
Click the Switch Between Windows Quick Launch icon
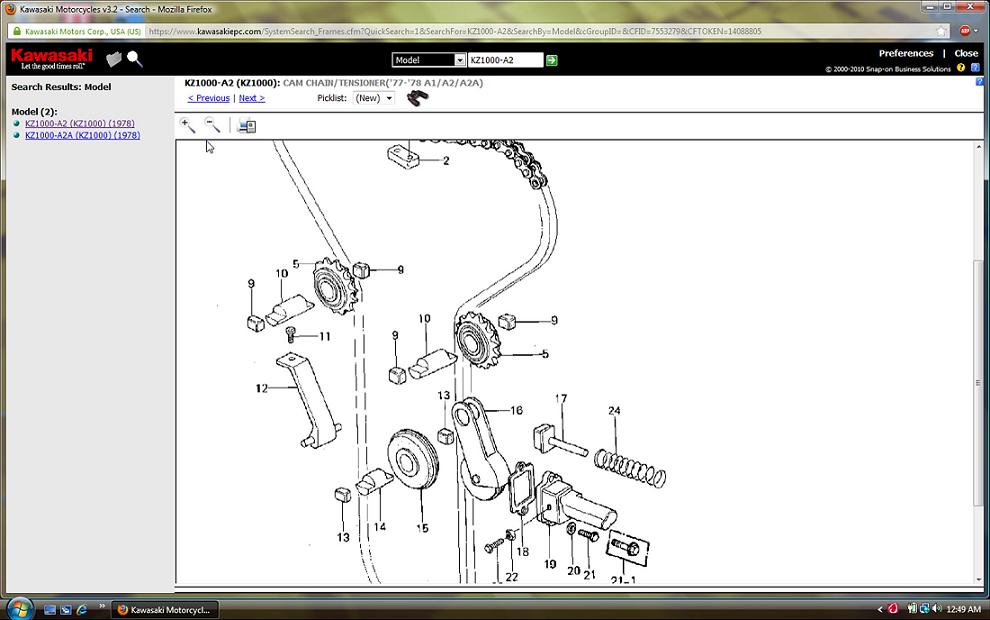click(x=66, y=609)
